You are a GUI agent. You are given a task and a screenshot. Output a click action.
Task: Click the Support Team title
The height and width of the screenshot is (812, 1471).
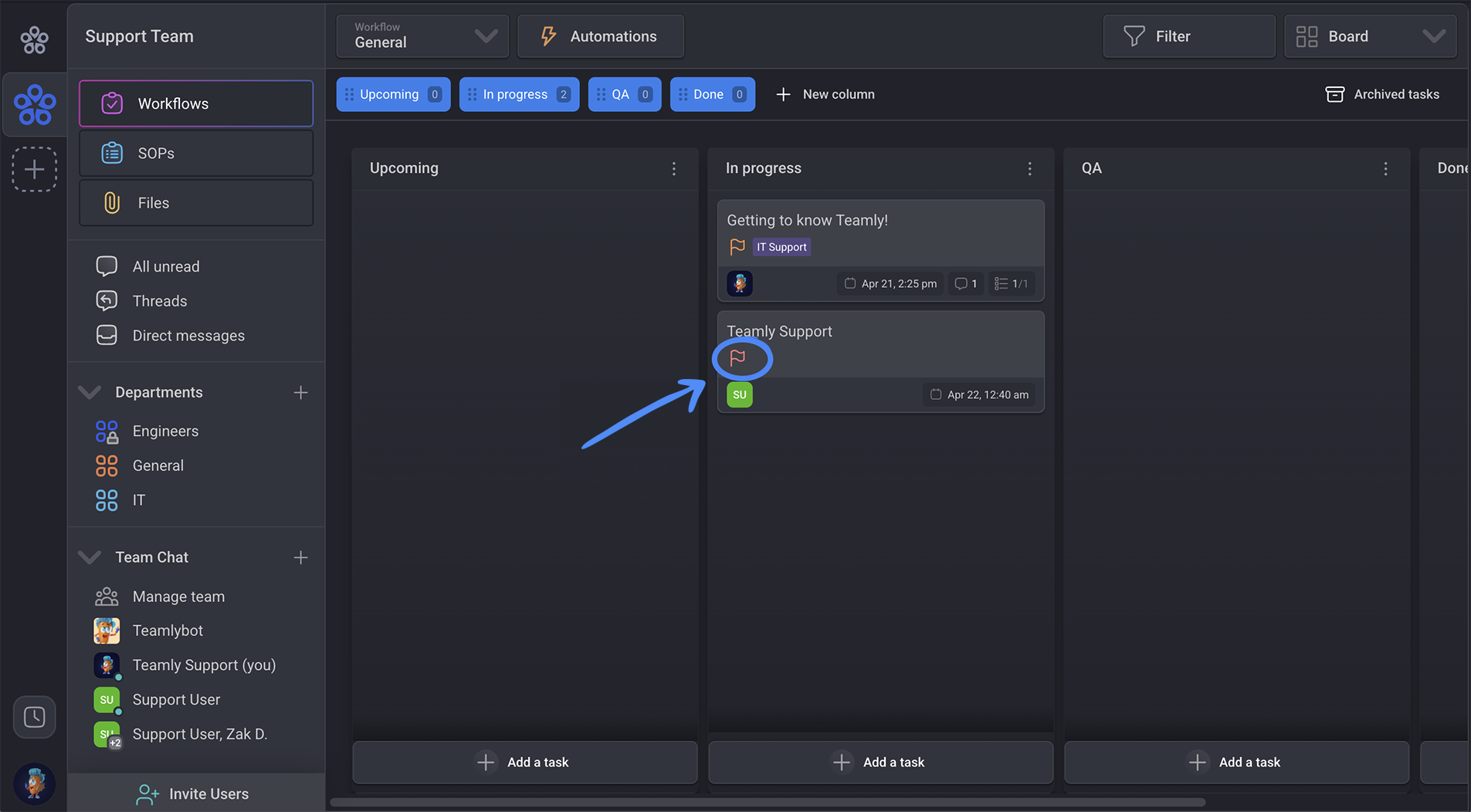click(x=140, y=36)
